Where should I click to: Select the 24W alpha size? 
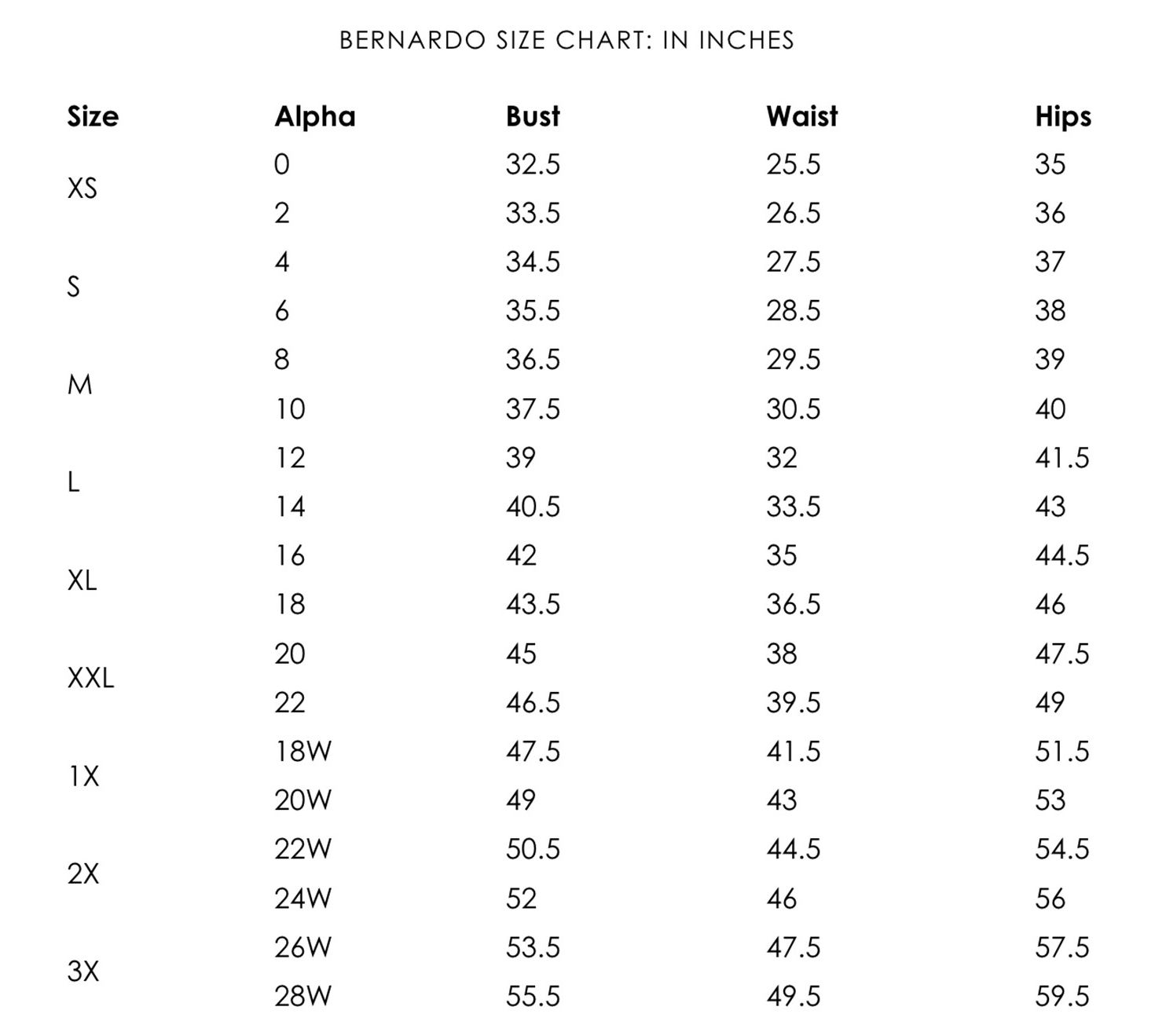[x=302, y=898]
